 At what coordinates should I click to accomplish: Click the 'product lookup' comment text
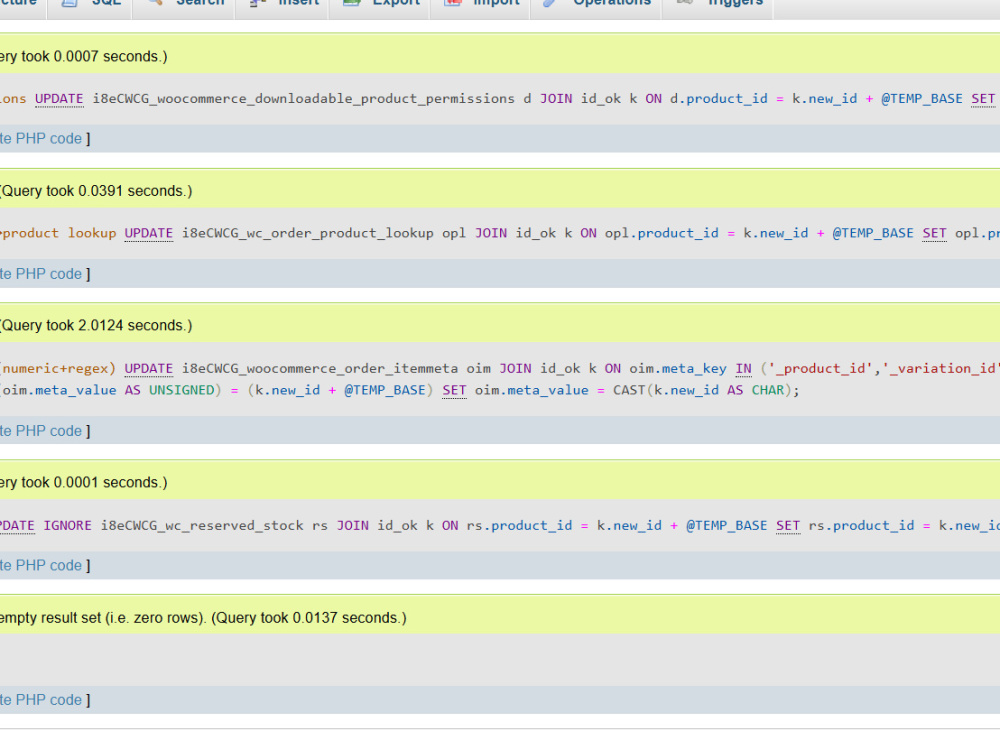tap(60, 233)
